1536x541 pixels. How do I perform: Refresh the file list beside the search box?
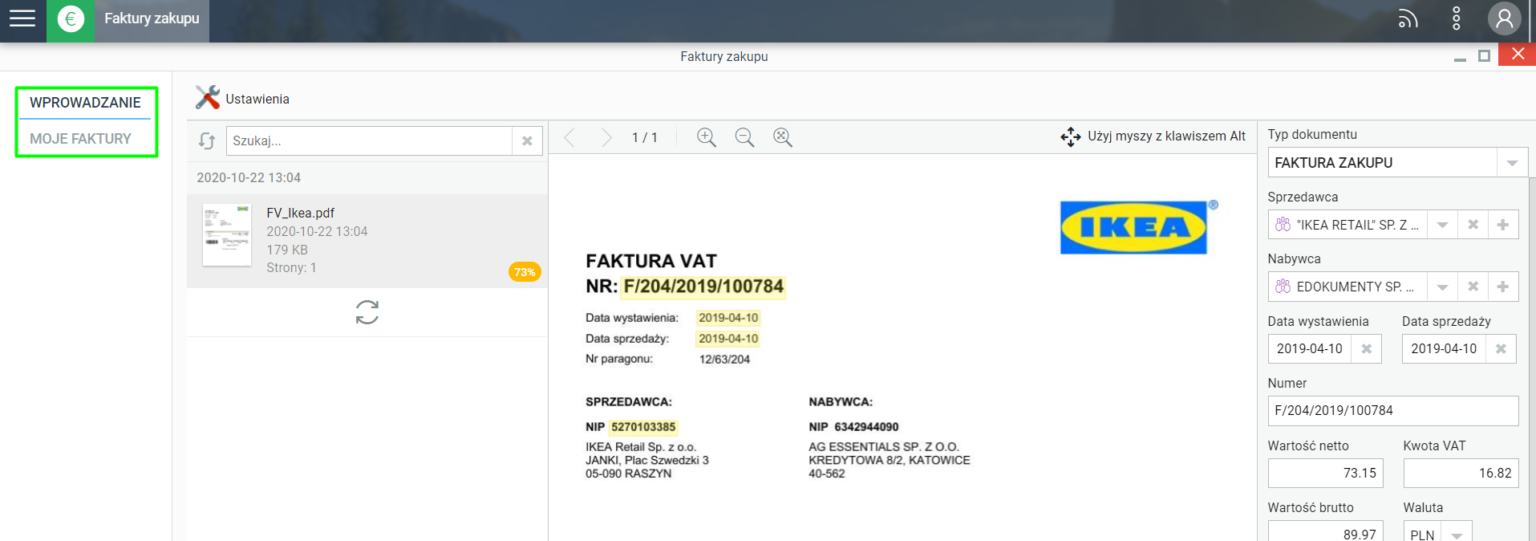point(207,142)
